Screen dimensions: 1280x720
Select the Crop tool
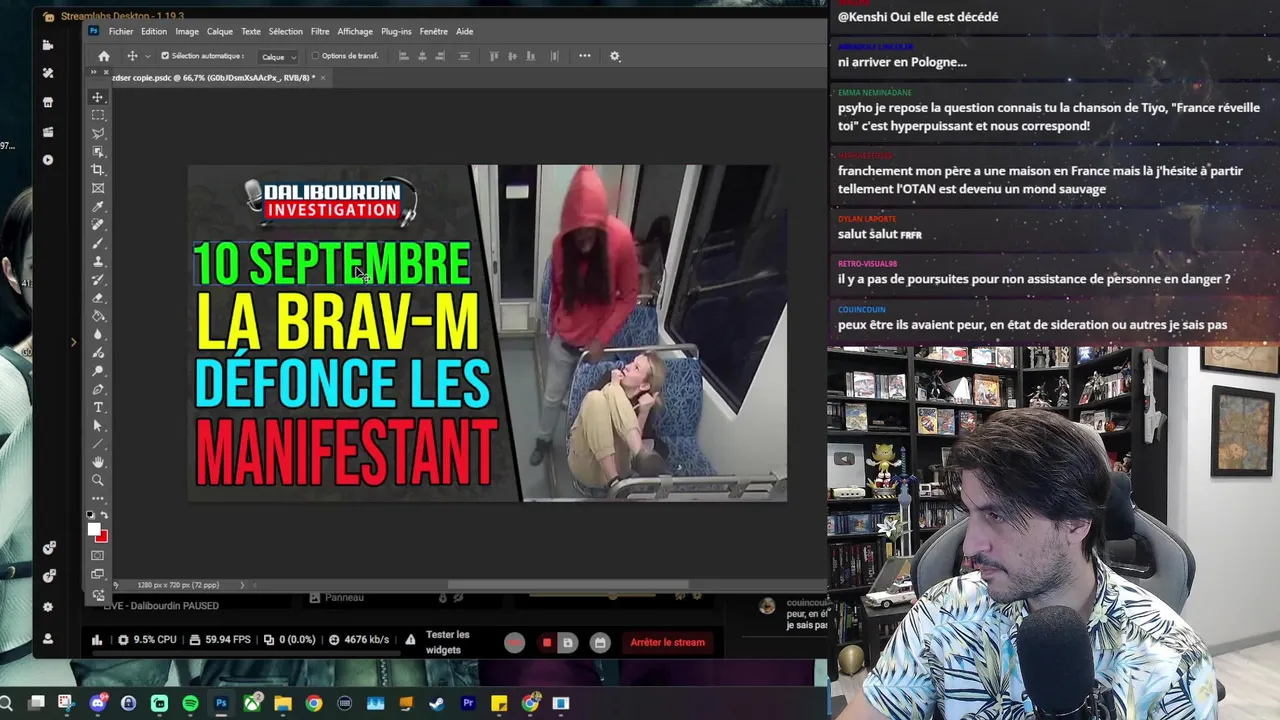tap(98, 169)
